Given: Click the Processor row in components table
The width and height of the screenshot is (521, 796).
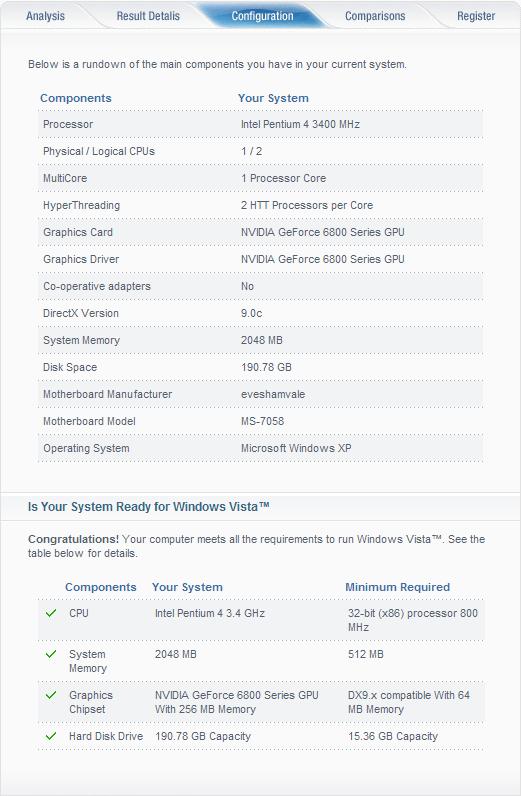Looking at the screenshot, I should coord(260,124).
